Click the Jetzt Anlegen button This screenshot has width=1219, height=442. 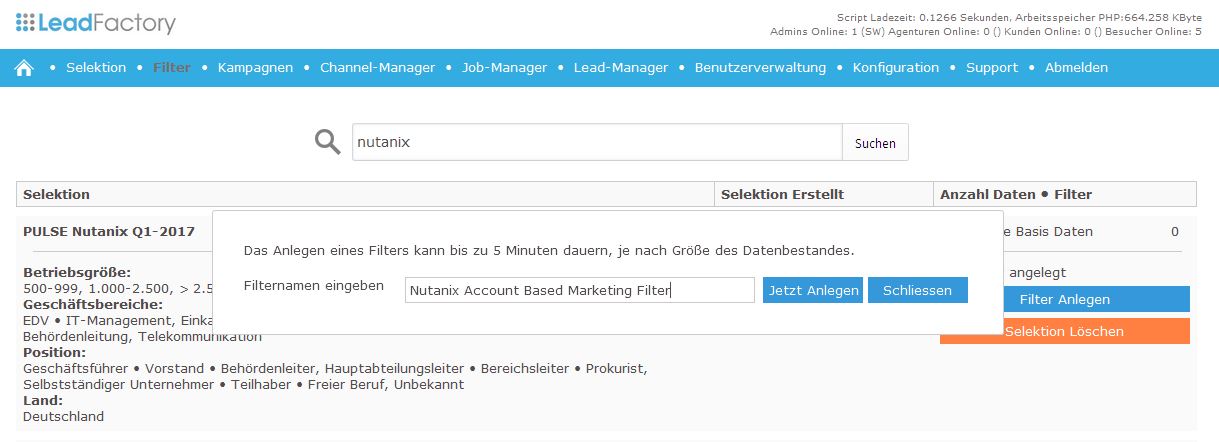(813, 290)
